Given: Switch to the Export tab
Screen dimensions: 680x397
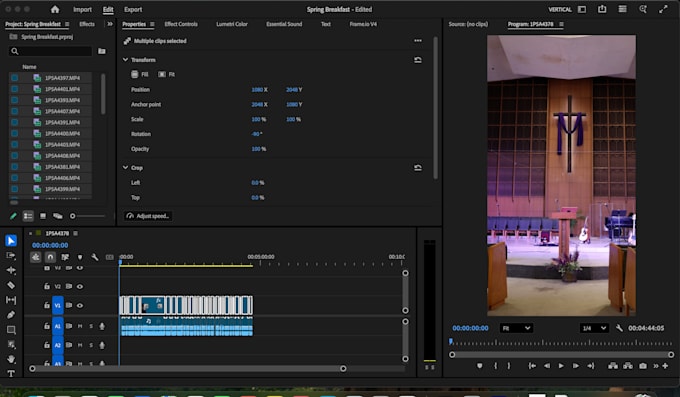Looking at the screenshot, I should pos(133,10).
